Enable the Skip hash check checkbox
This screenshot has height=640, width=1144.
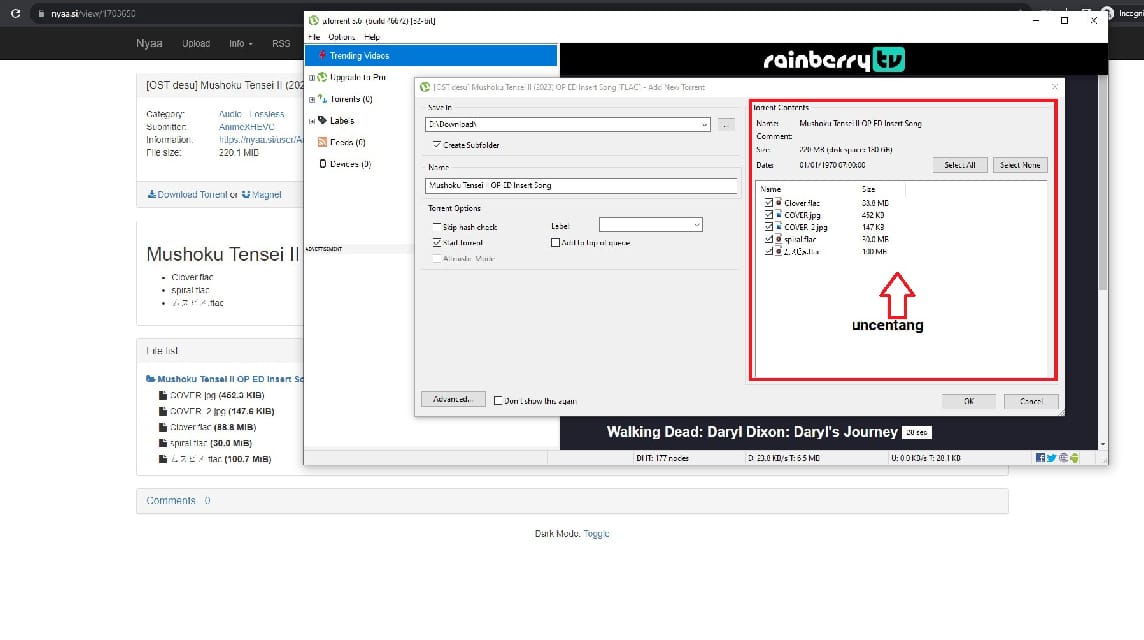click(x=436, y=227)
